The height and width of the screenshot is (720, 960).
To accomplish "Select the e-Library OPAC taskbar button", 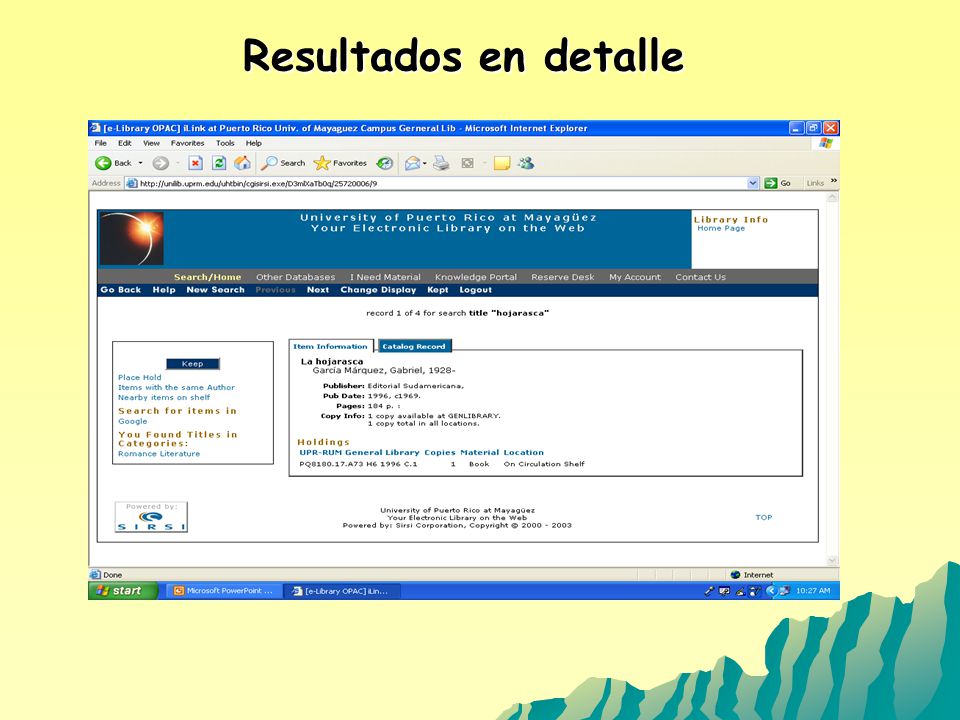I will coord(343,591).
